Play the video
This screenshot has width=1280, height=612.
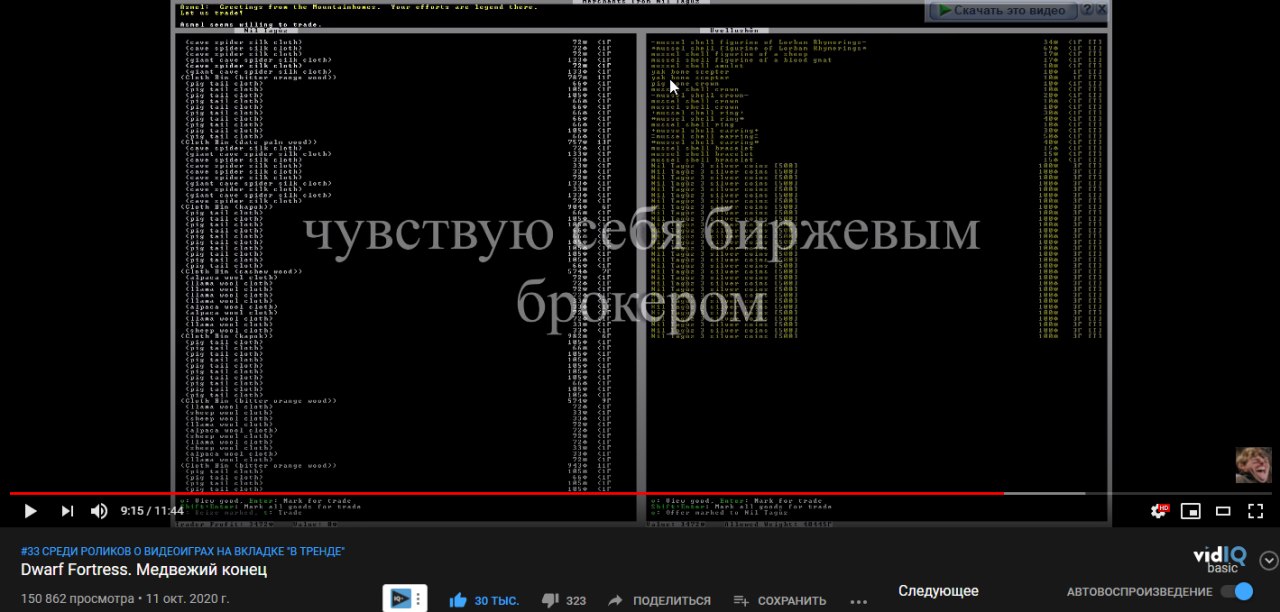[x=30, y=511]
